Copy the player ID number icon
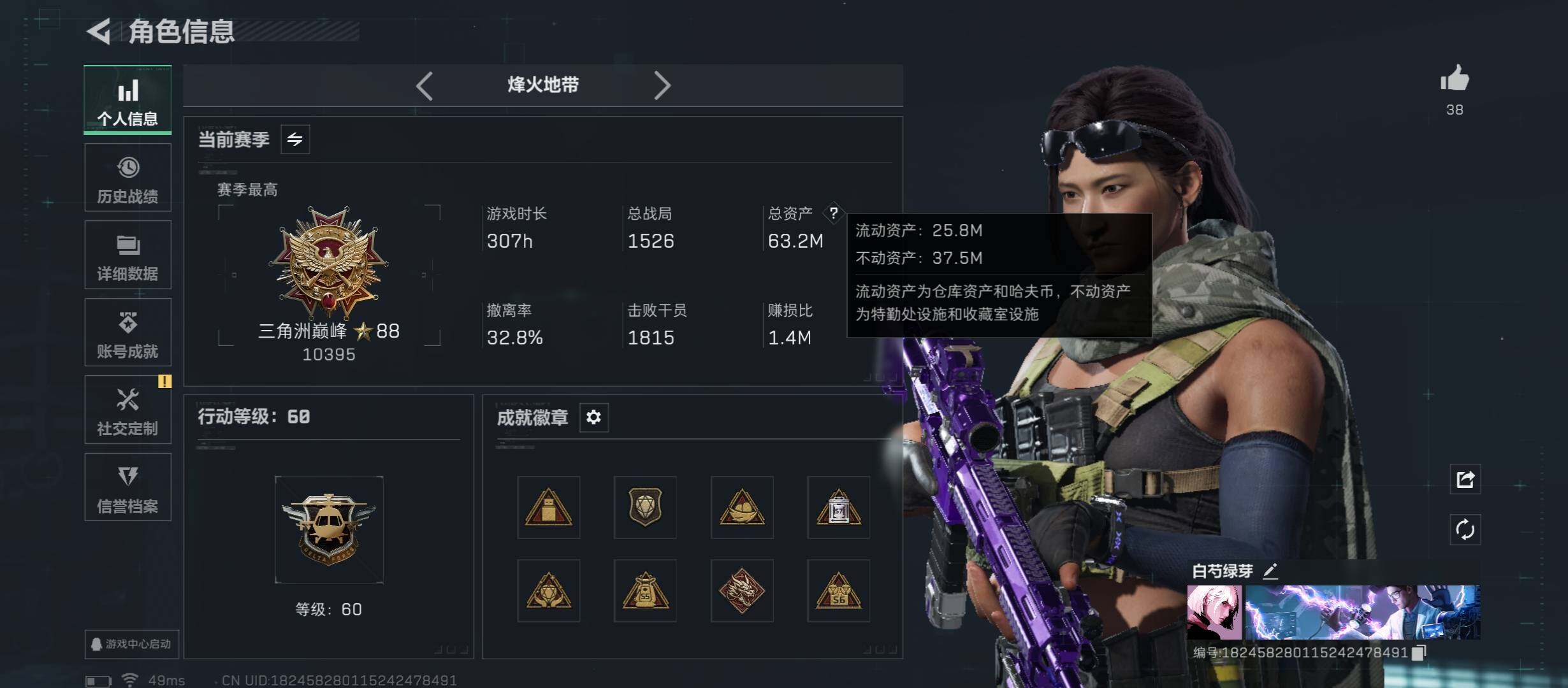The height and width of the screenshot is (688, 1568). (1419, 652)
